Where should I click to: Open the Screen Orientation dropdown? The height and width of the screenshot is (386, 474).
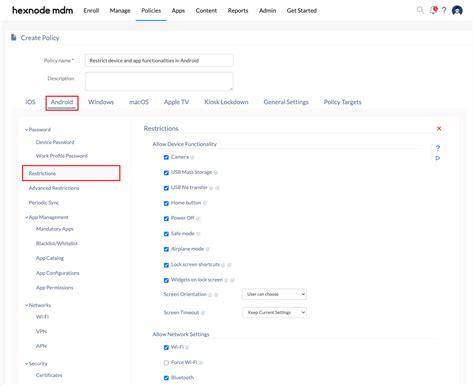click(274, 294)
